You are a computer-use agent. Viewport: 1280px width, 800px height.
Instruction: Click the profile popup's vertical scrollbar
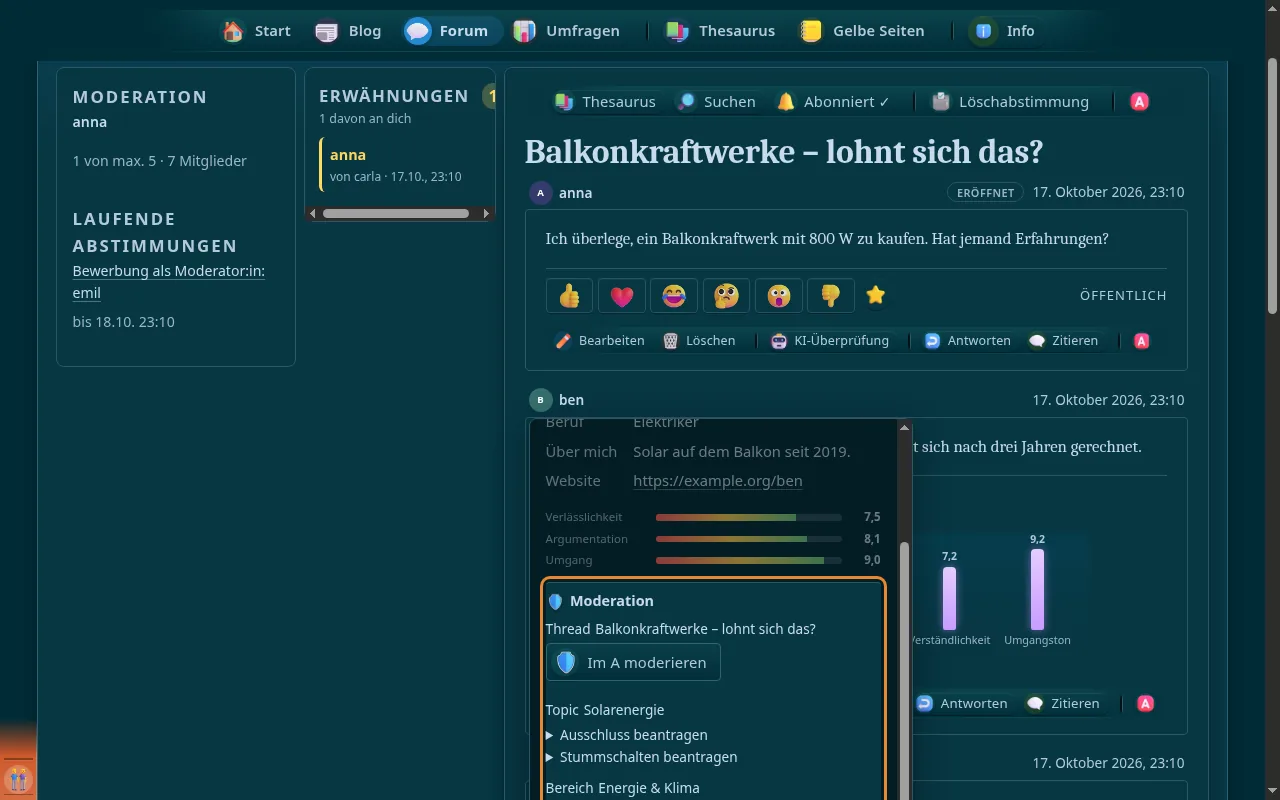point(905,670)
